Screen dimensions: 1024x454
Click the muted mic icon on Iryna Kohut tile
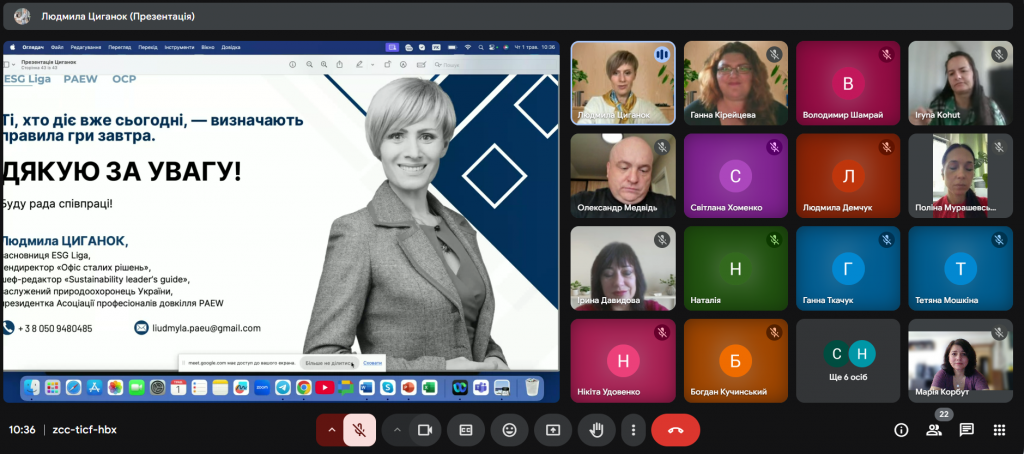point(999,55)
